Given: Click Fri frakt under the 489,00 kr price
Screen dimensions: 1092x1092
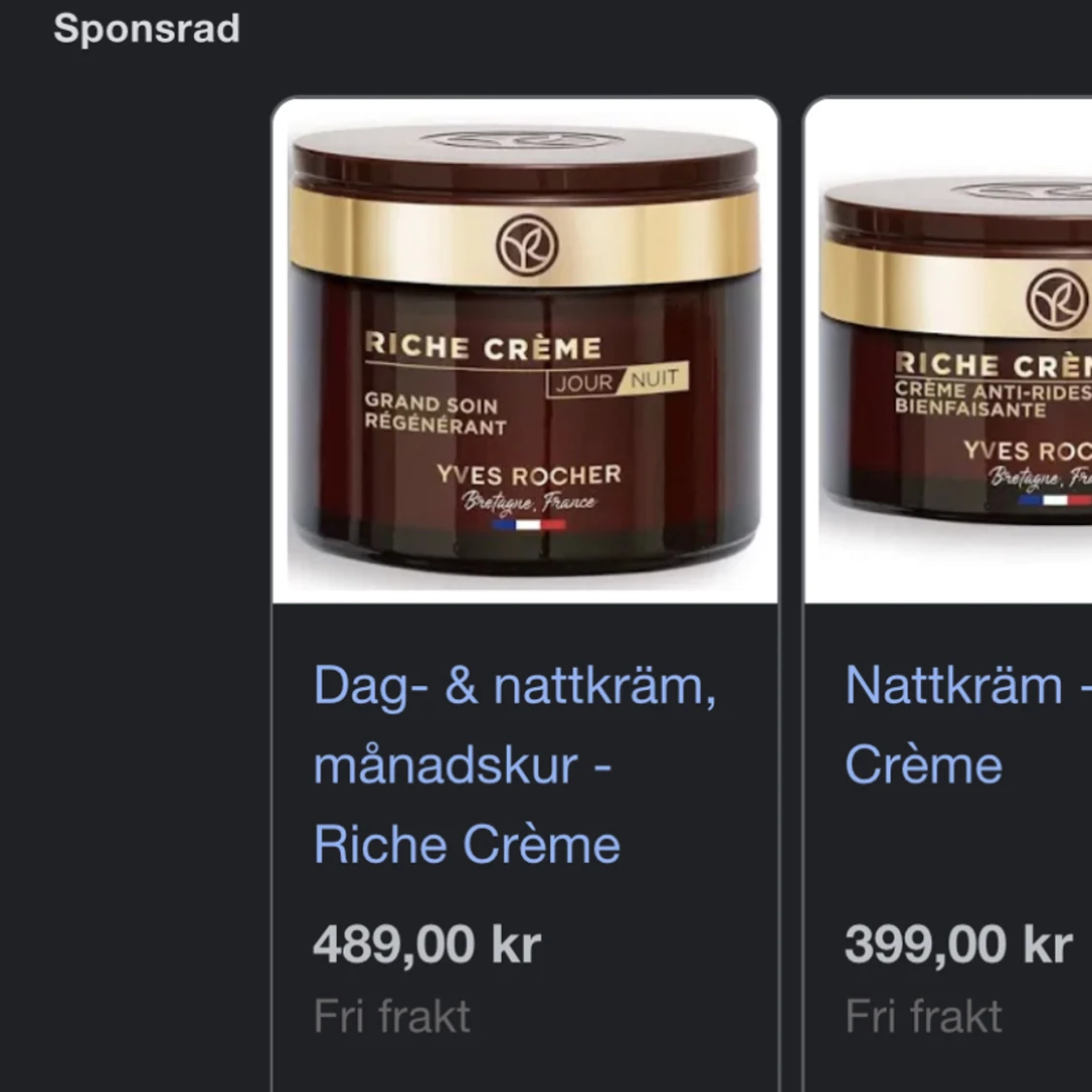Looking at the screenshot, I should tap(392, 1016).
